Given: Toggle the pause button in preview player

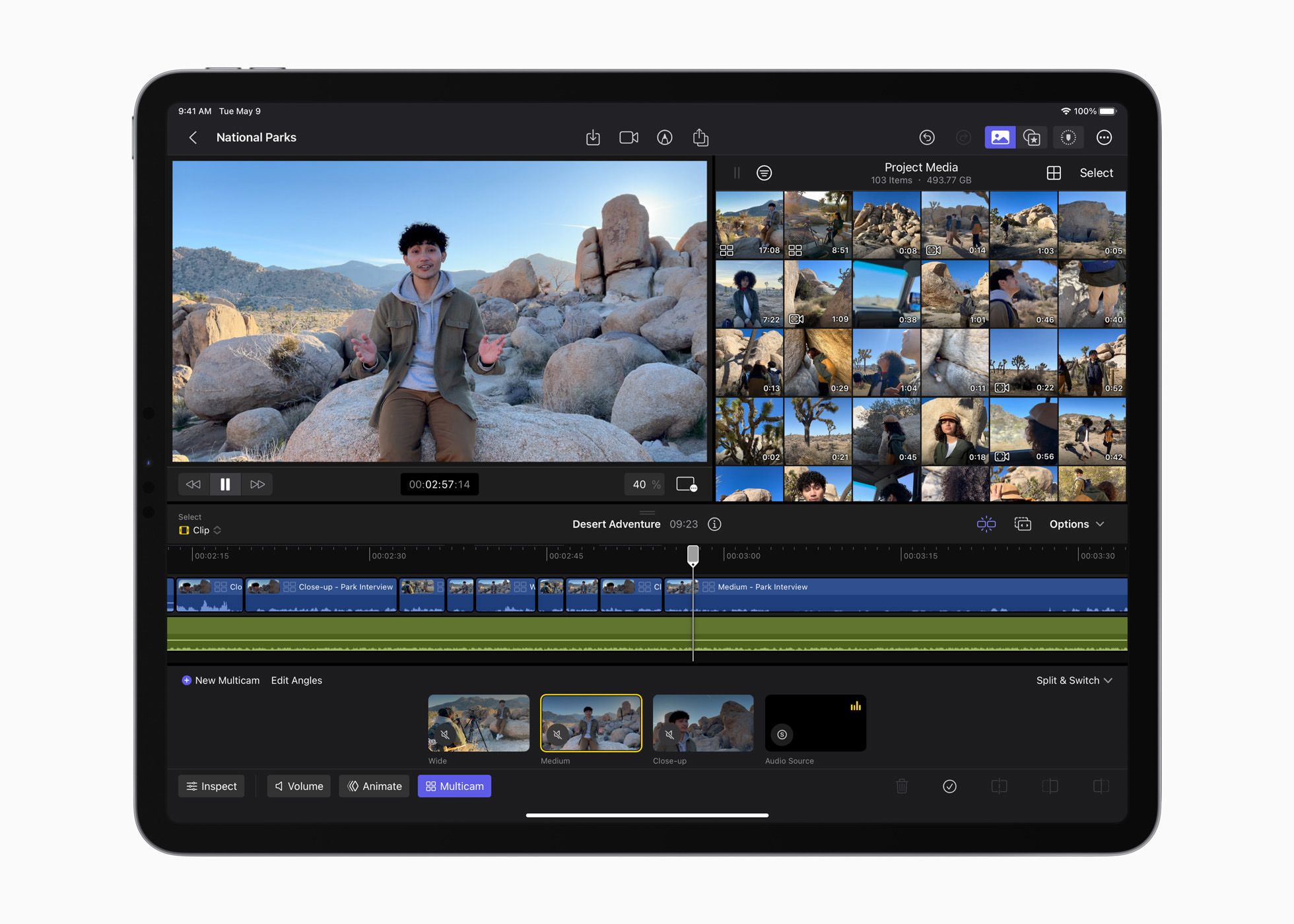Looking at the screenshot, I should point(225,484).
